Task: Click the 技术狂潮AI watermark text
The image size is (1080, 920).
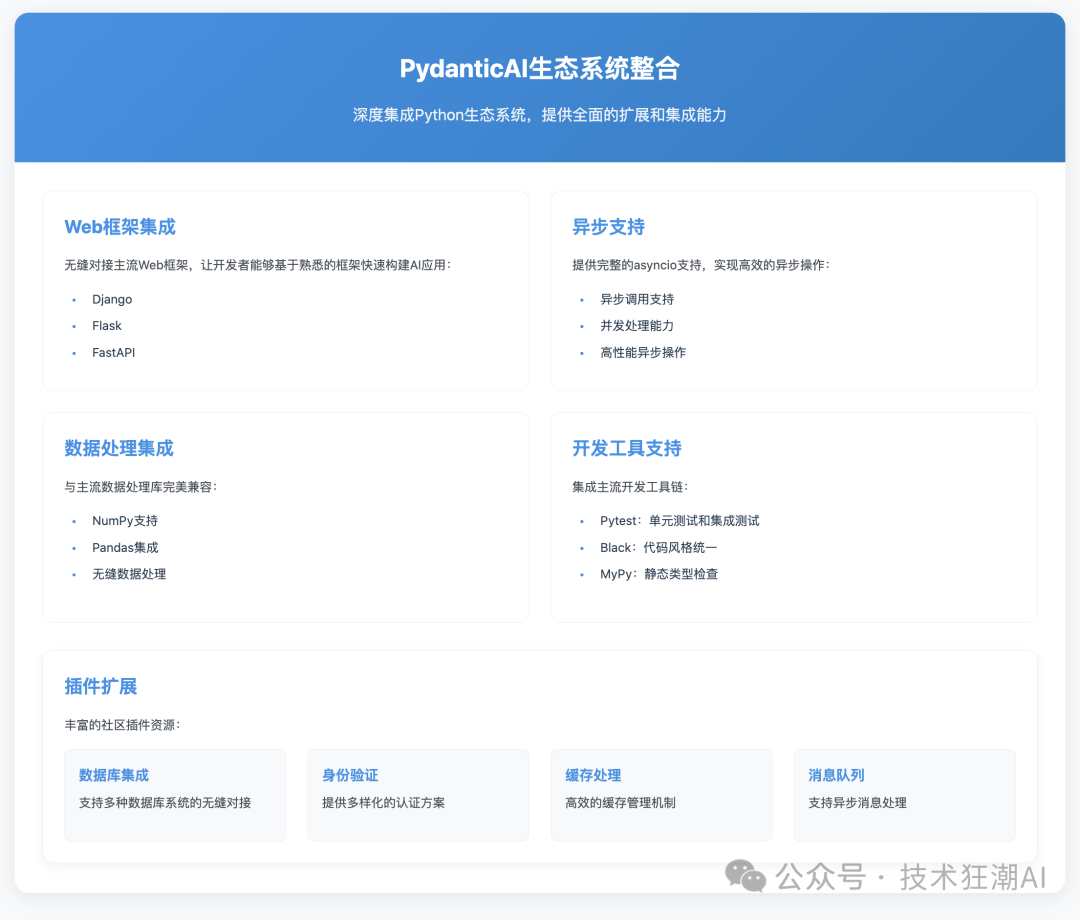Action: (973, 877)
